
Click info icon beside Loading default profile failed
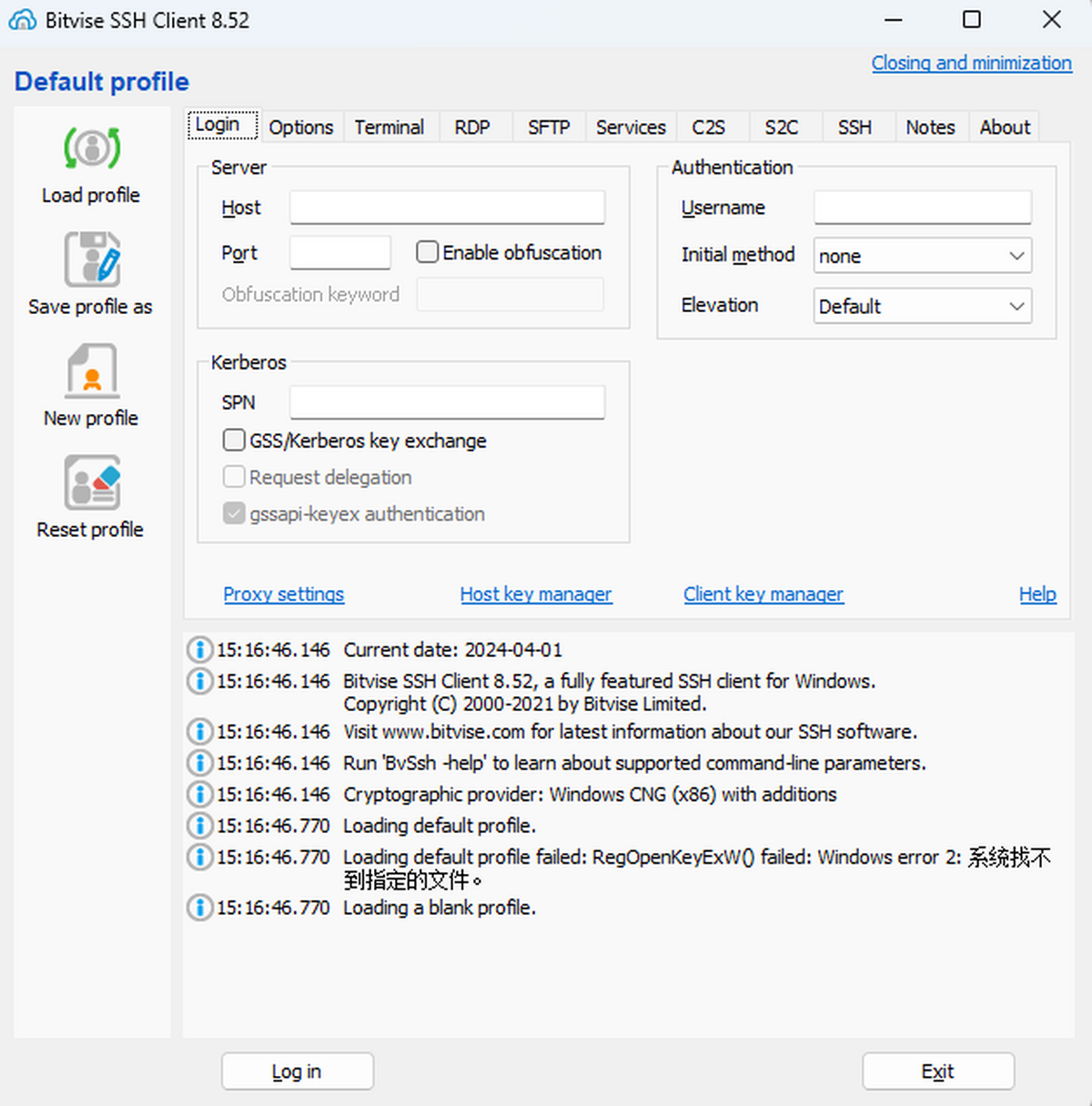[199, 857]
